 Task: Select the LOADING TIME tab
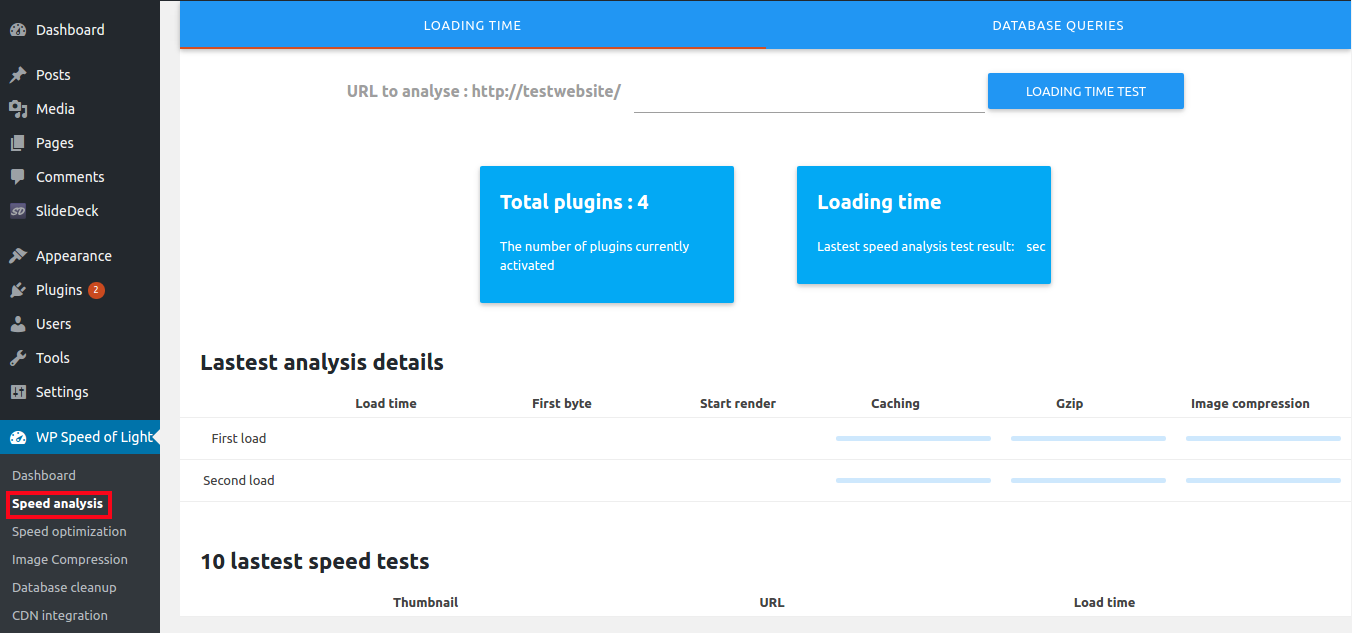[472, 25]
